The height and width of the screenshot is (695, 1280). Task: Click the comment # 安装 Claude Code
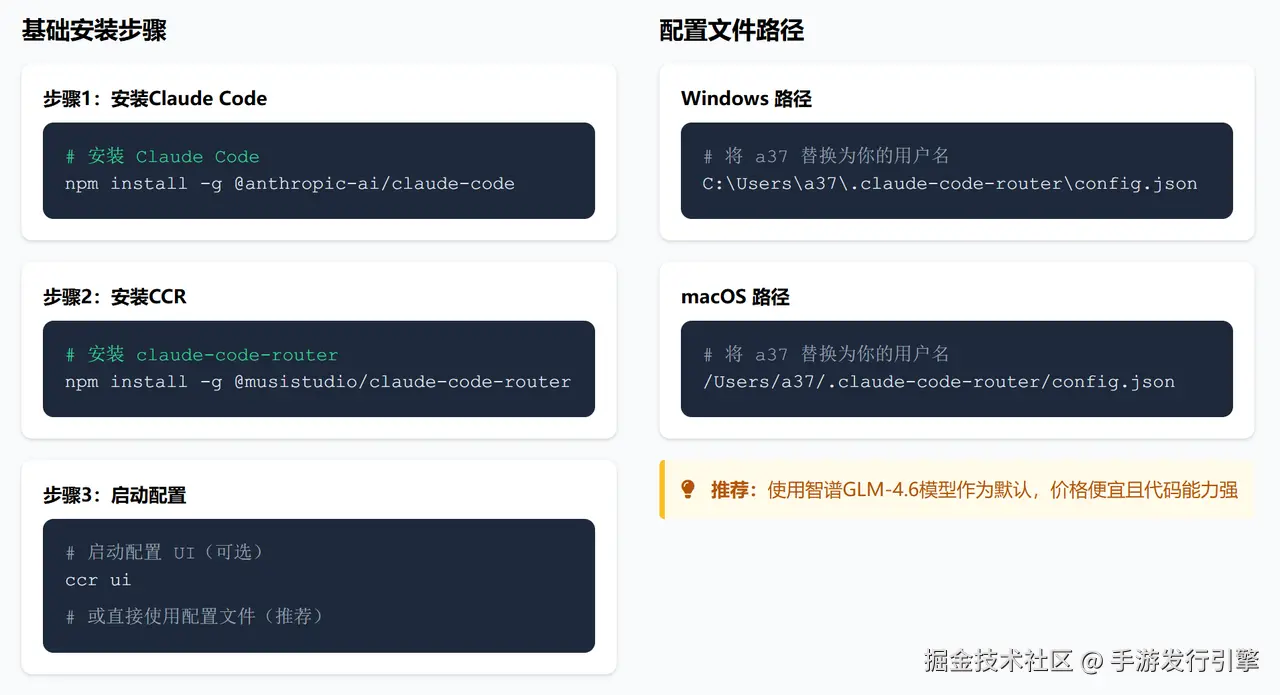pos(162,156)
